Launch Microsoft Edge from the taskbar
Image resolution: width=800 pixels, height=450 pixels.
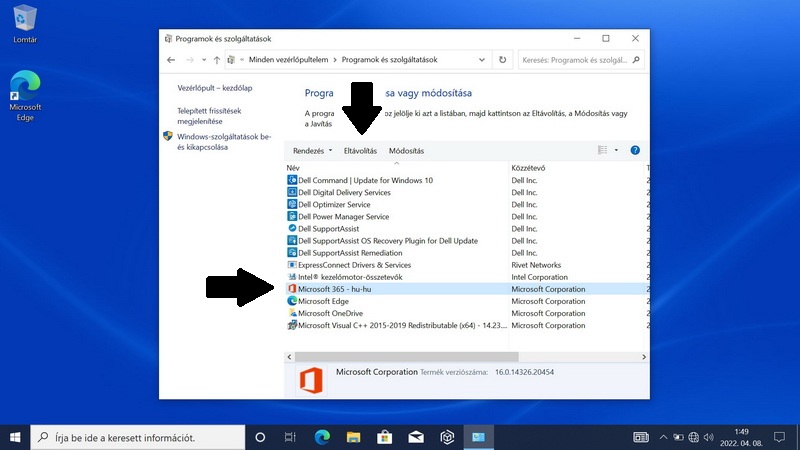coord(322,437)
